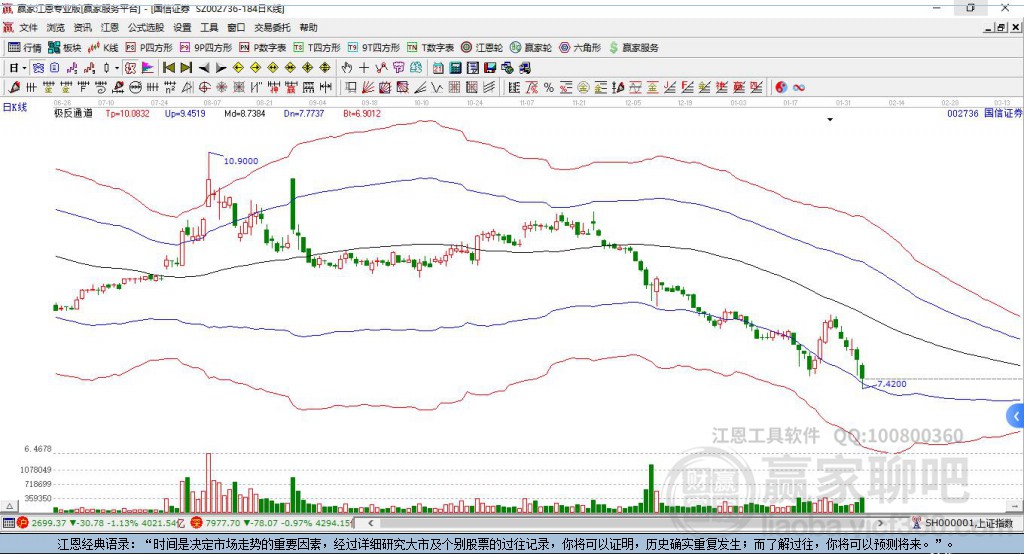Click the 7.4200 low price label
Screen dimensions: 1024x554
coord(891,383)
